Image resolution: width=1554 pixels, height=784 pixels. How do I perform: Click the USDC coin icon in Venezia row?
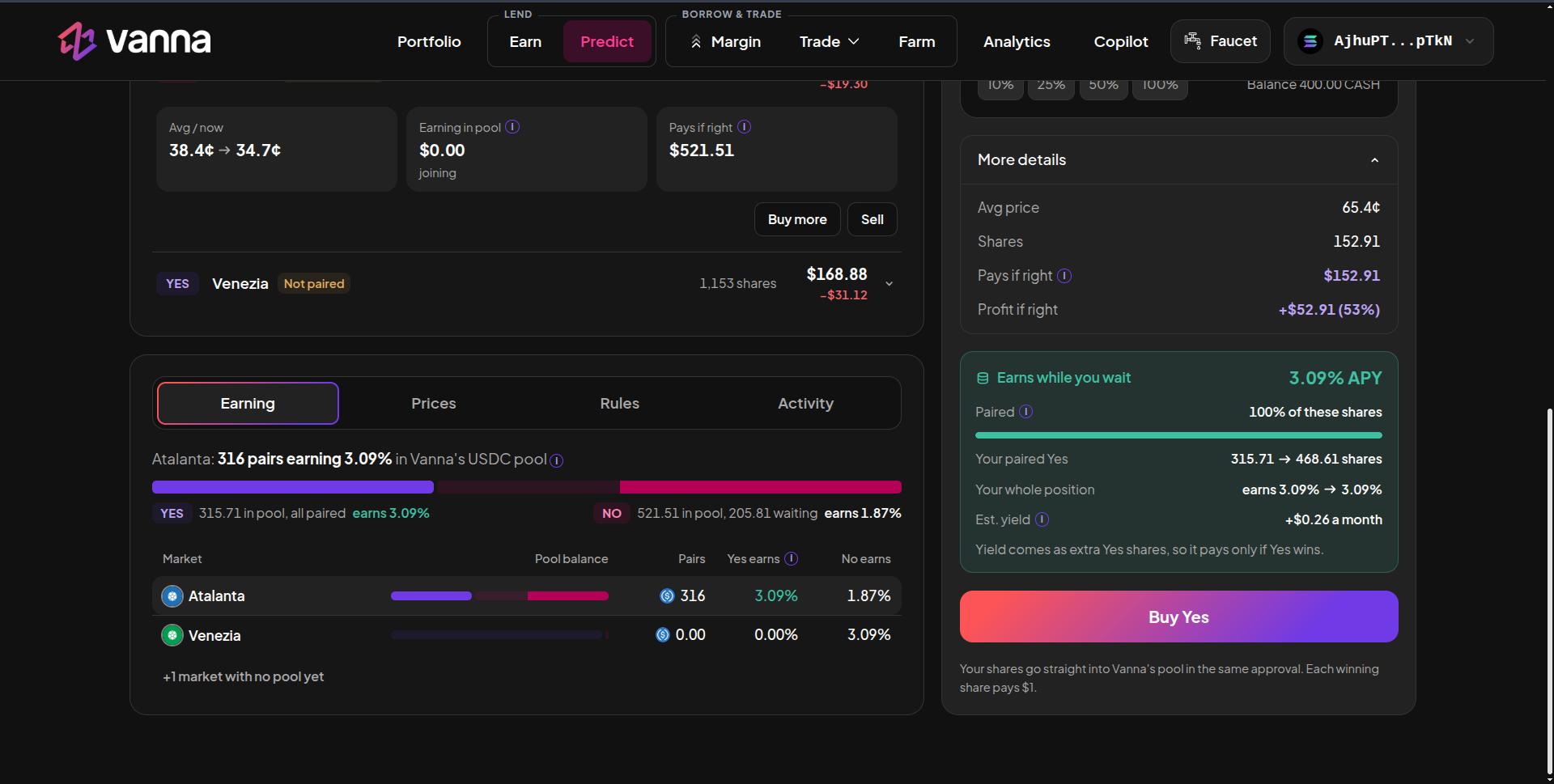(x=663, y=635)
